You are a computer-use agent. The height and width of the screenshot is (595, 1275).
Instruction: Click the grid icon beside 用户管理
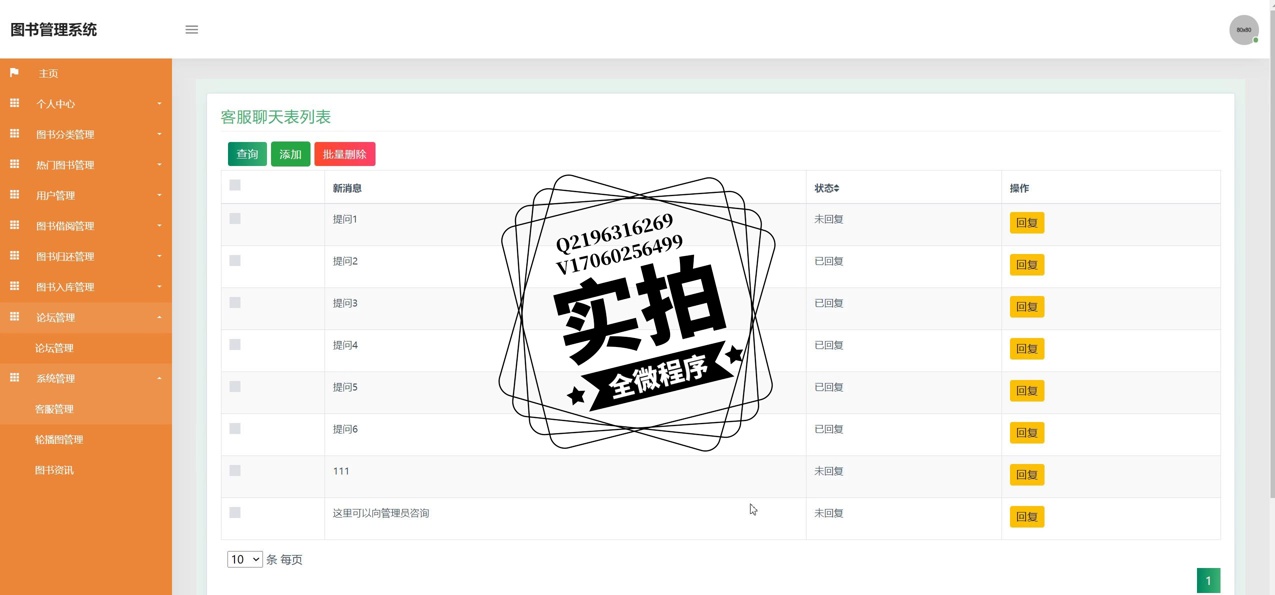(14, 195)
